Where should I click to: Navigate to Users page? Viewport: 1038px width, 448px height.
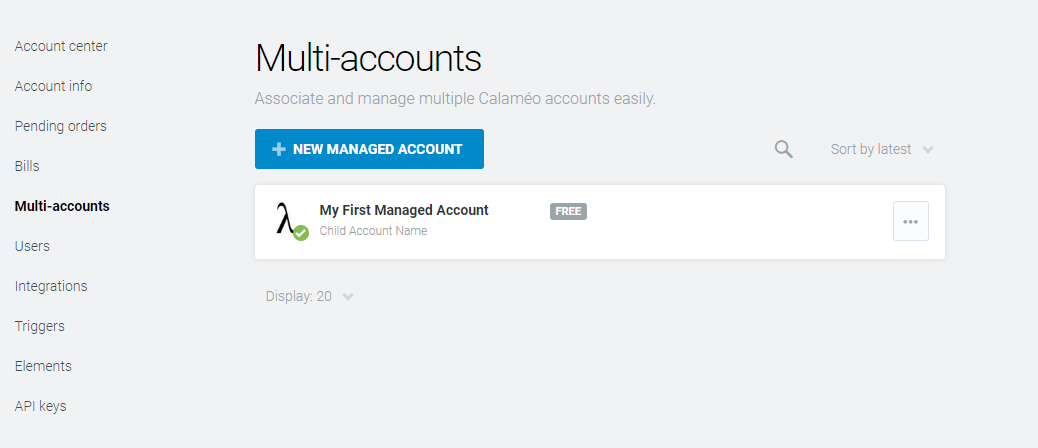(x=32, y=246)
